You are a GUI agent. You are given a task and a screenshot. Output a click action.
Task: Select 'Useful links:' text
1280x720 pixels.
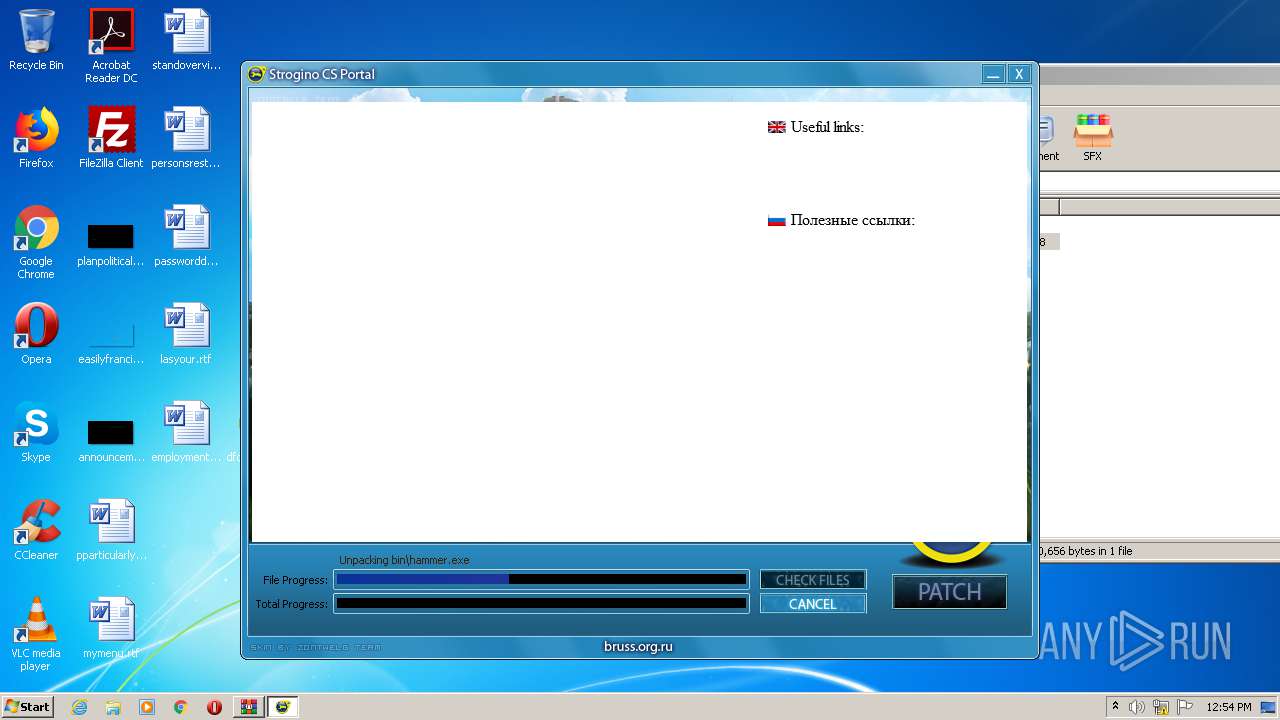click(x=827, y=127)
